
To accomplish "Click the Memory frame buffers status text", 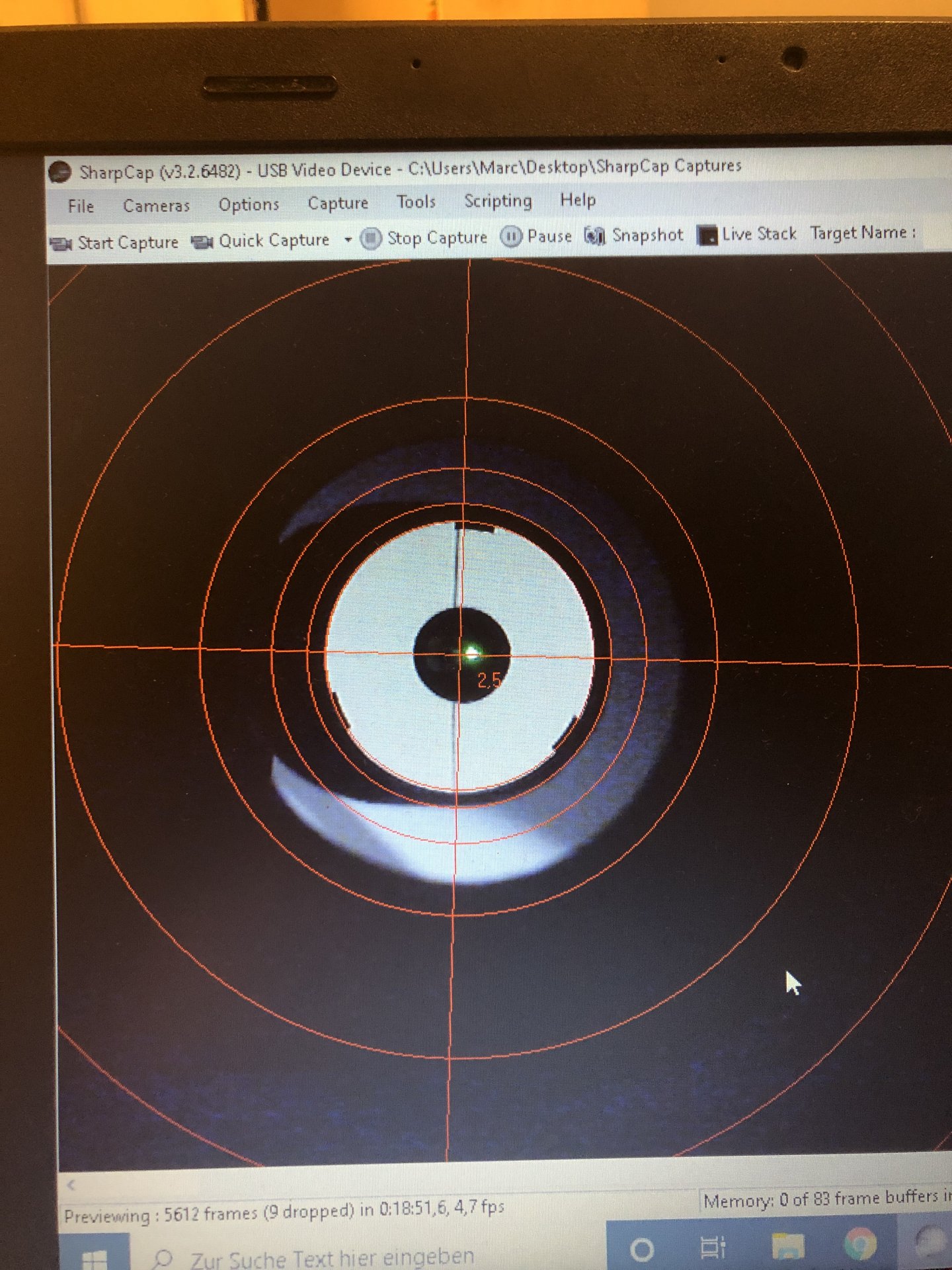I will click(826, 1198).
